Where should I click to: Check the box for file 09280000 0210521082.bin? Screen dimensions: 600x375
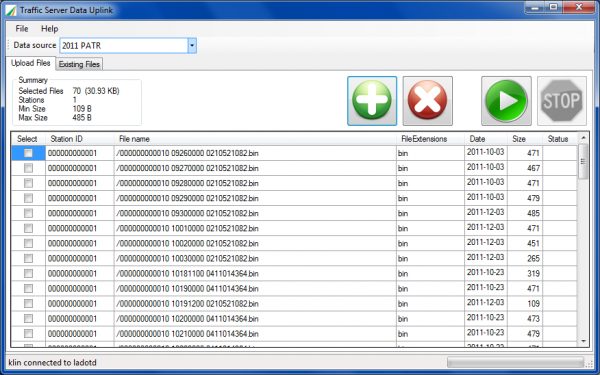pos(28,183)
